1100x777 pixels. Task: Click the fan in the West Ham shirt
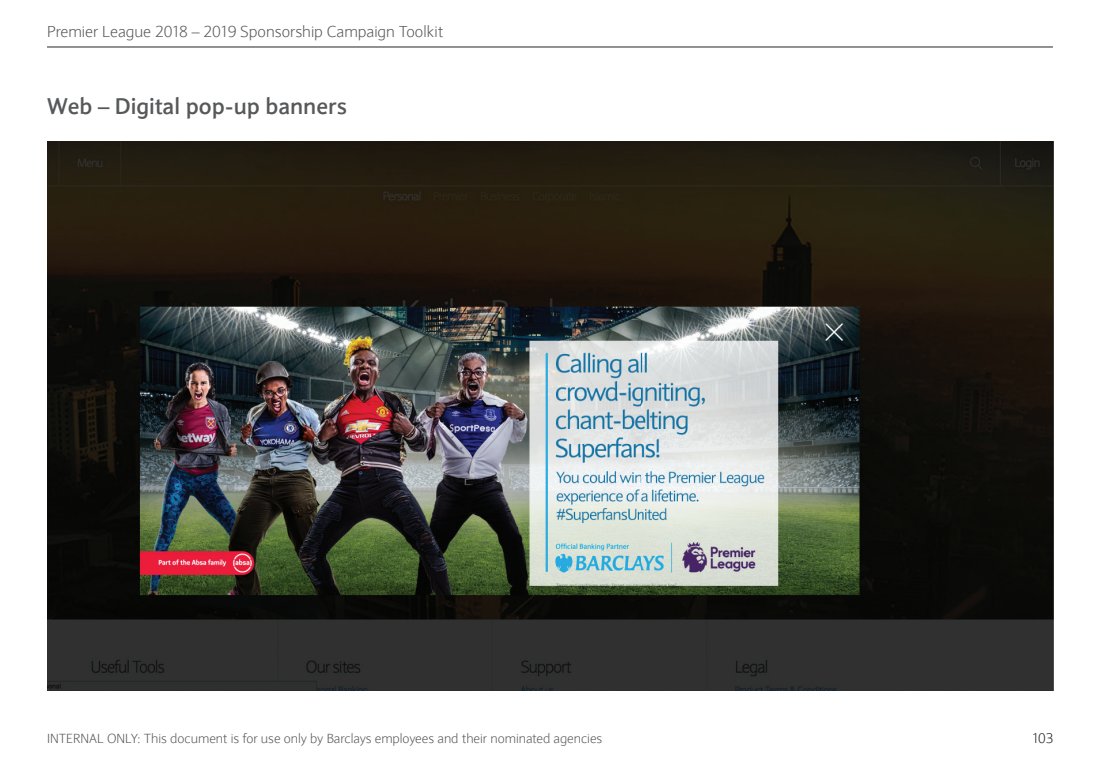click(x=198, y=440)
